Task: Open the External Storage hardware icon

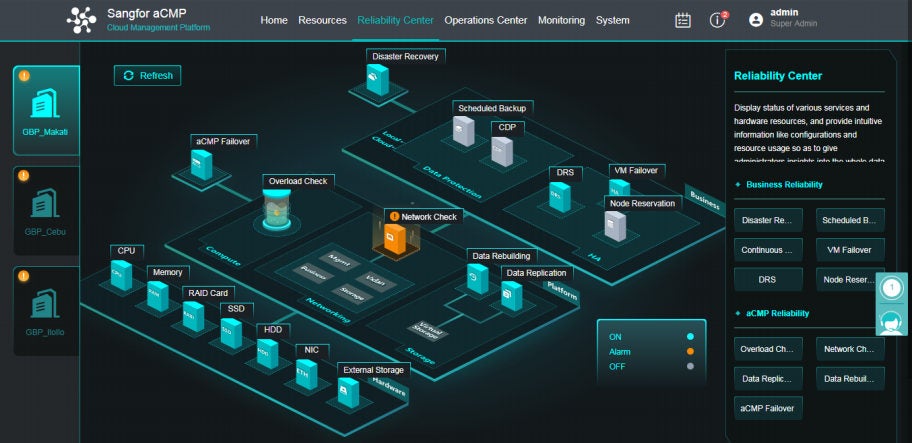Action: pos(348,392)
